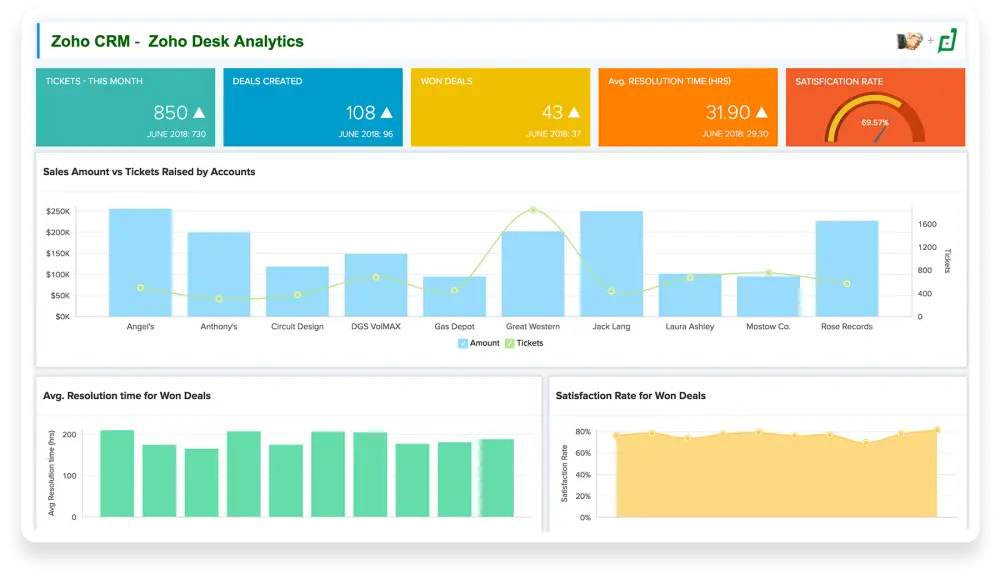Click the Circuit Design axis label
Viewport: 1000px width, 579px height.
(x=297, y=326)
